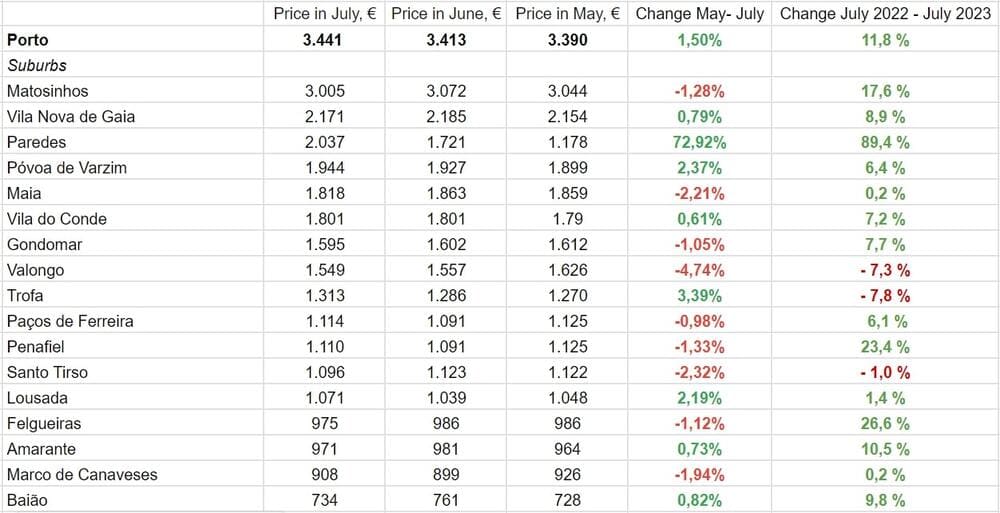Click Paredes 72,92% change value
This screenshot has height=513, width=1000.
(698, 143)
